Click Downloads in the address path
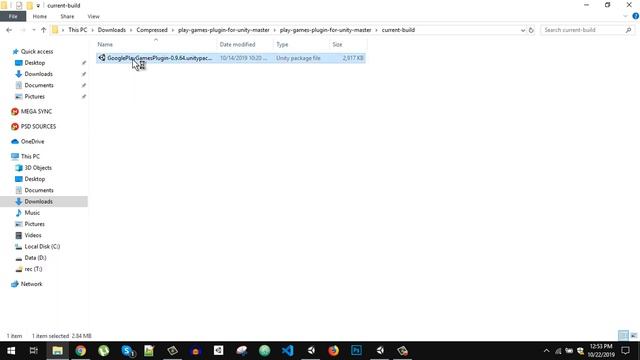This screenshot has width=640, height=360. click(111, 30)
